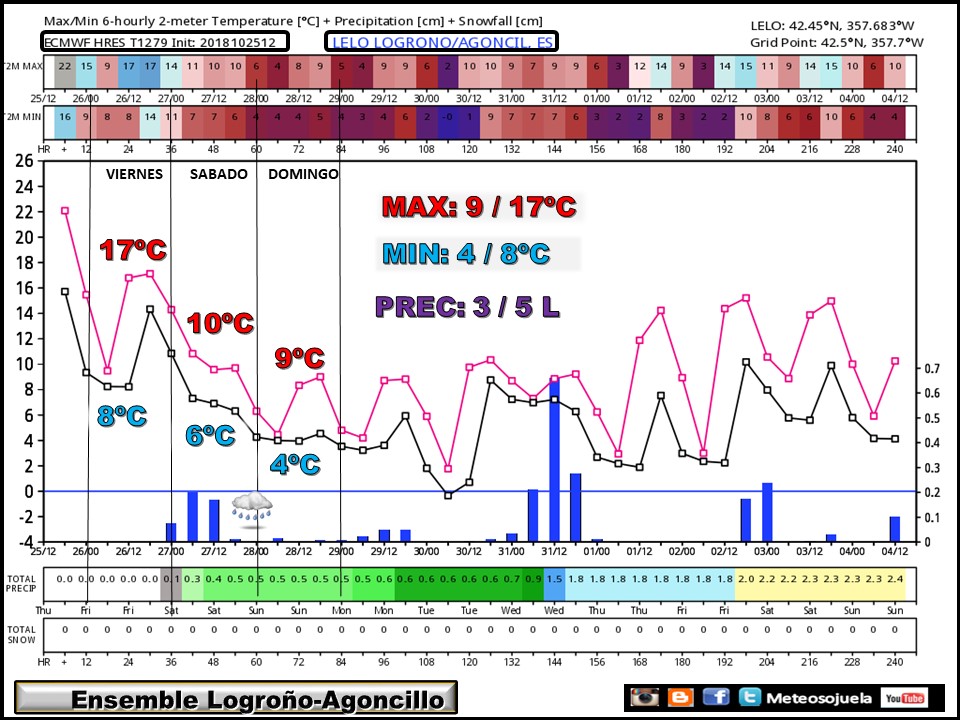Click the TOTAL SNOW row label
This screenshot has height=720, width=960.
[x=21, y=634]
